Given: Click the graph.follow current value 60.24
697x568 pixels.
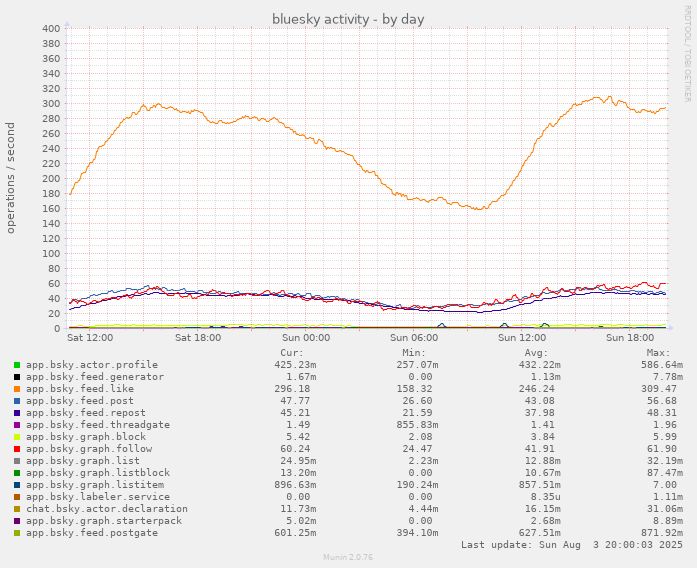Looking at the screenshot, I should coord(295,449).
